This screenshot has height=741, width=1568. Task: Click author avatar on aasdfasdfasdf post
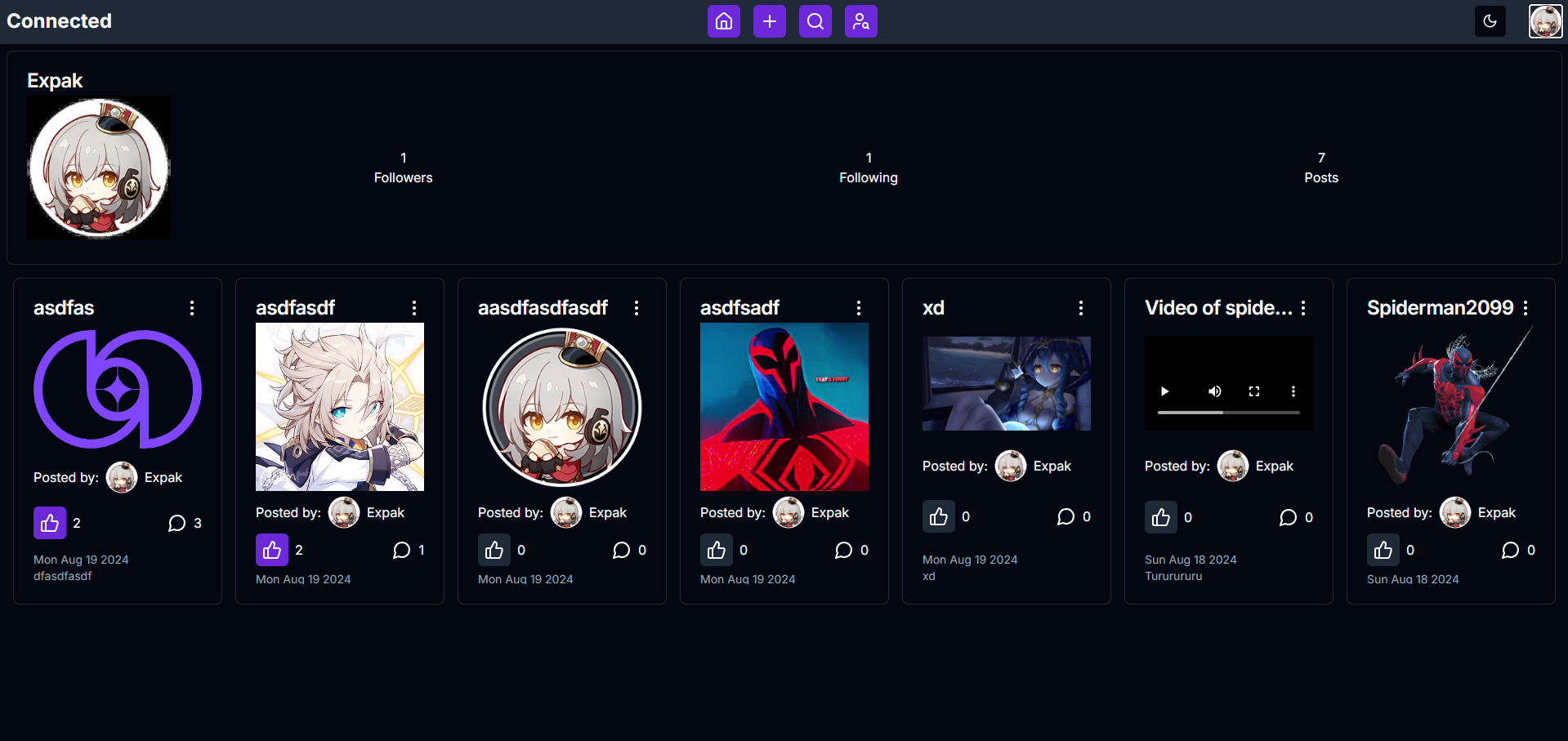(x=566, y=512)
